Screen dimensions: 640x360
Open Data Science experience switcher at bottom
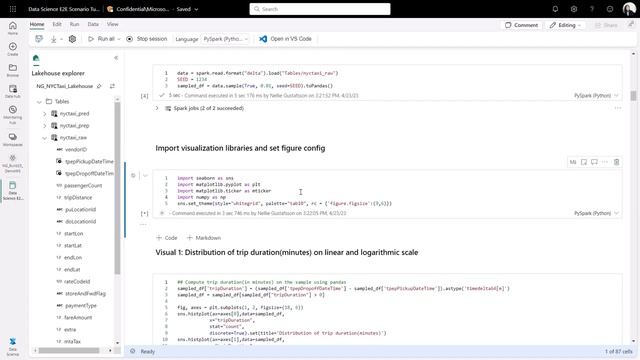pyautogui.click(x=13, y=347)
